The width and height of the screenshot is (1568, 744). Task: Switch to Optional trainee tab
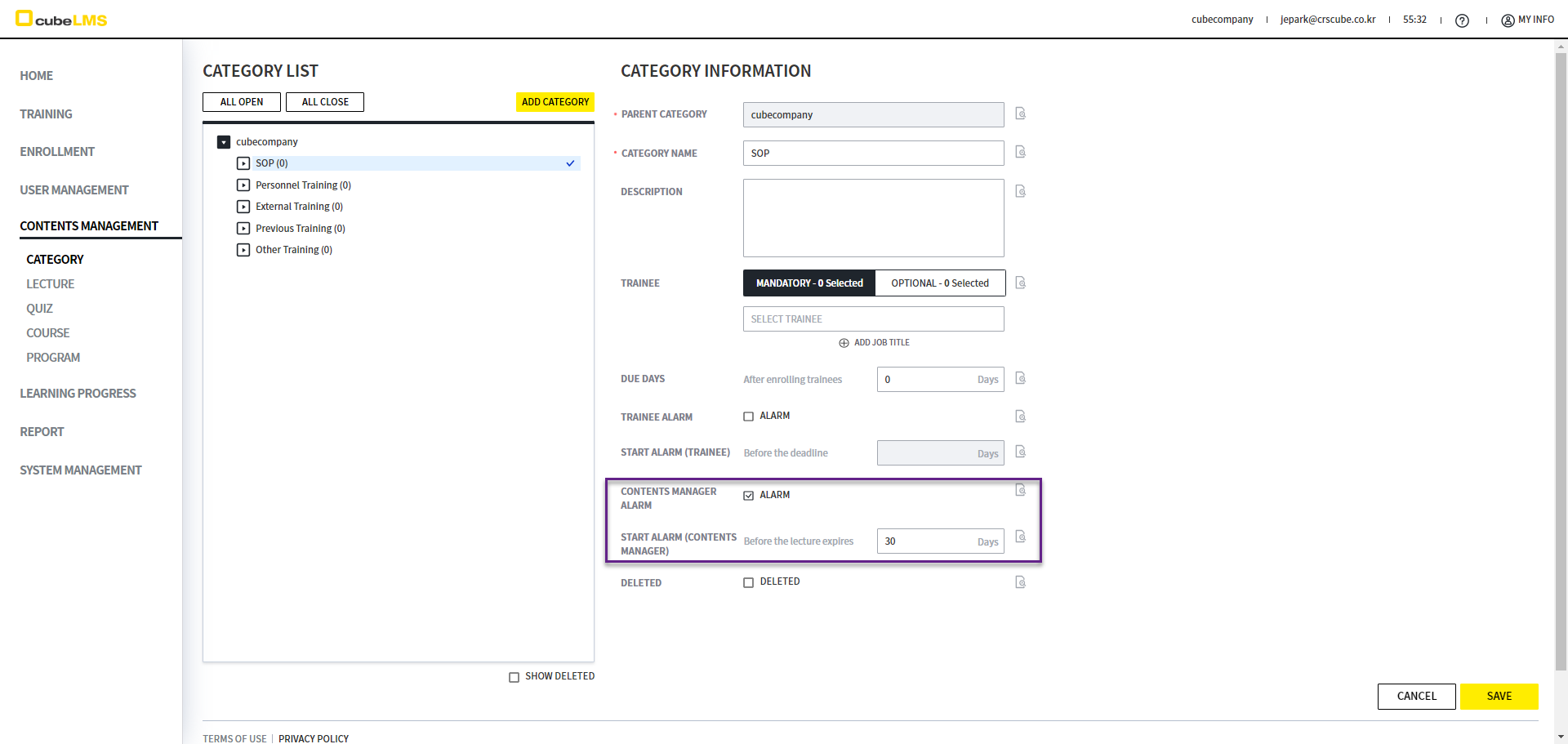[x=939, y=283]
